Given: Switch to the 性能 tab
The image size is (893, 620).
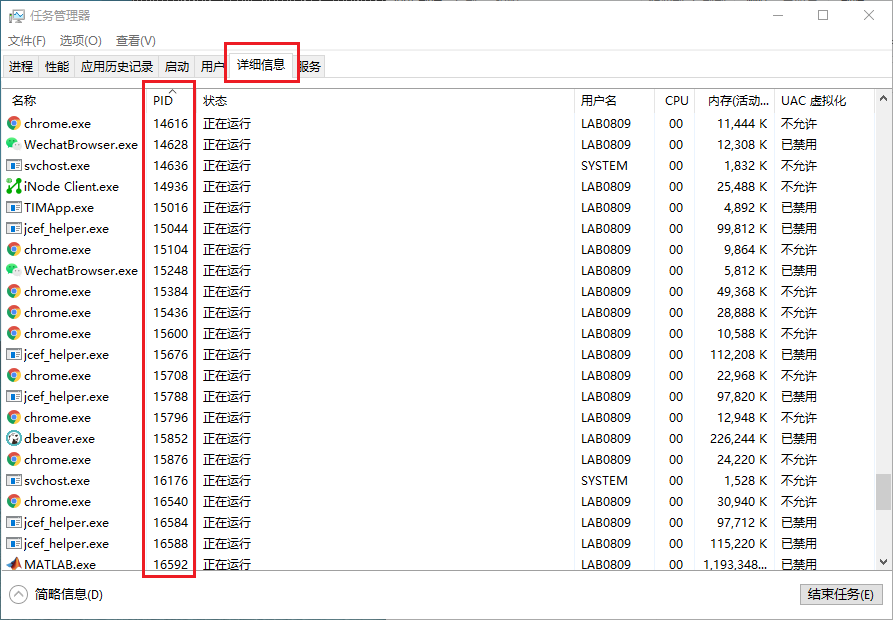Looking at the screenshot, I should (57, 67).
